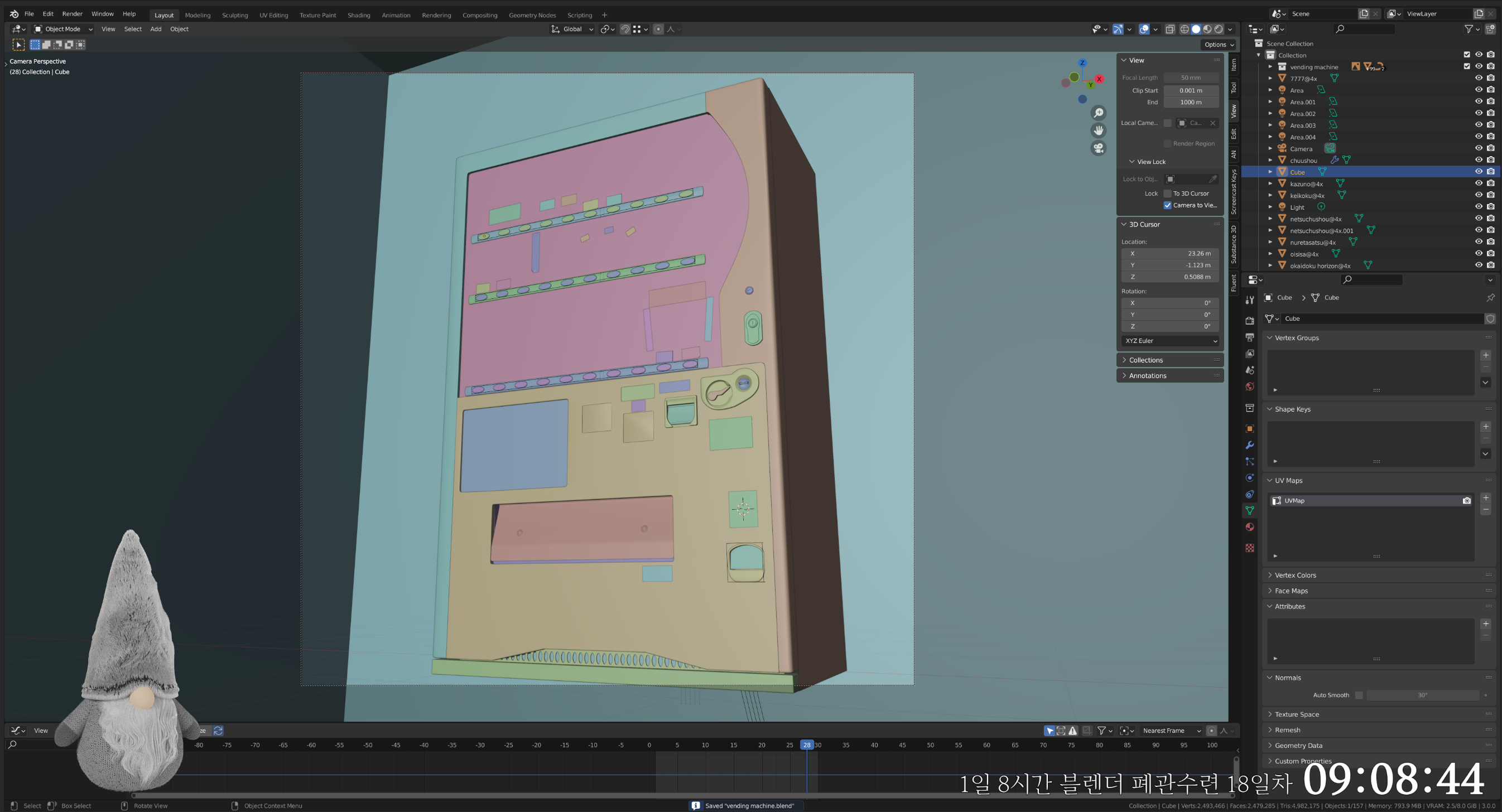This screenshot has width=1502, height=812.
Task: Expand the Vertex Colors section
Action: [1294, 576]
